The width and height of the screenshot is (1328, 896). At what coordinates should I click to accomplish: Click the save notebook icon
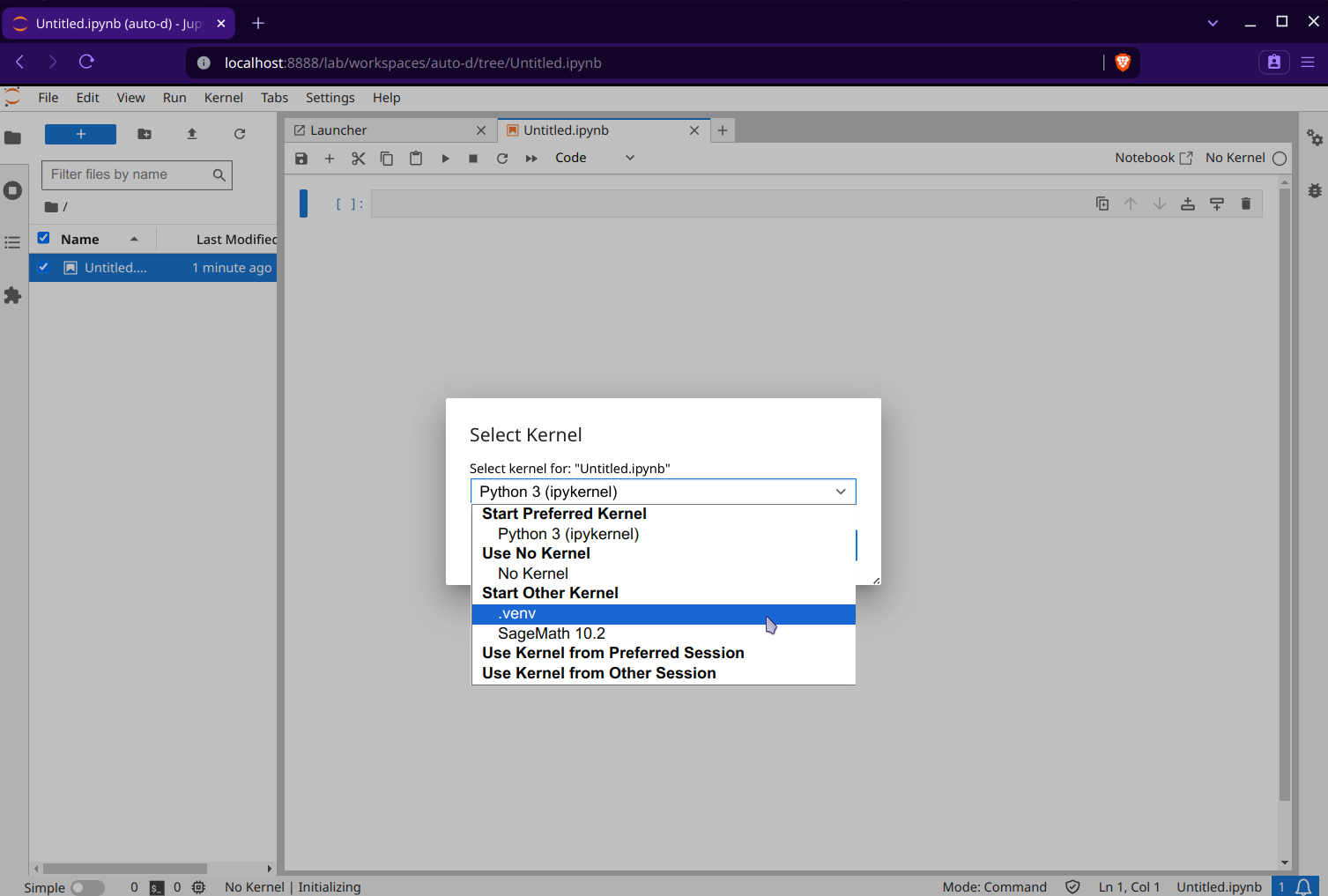(x=301, y=159)
